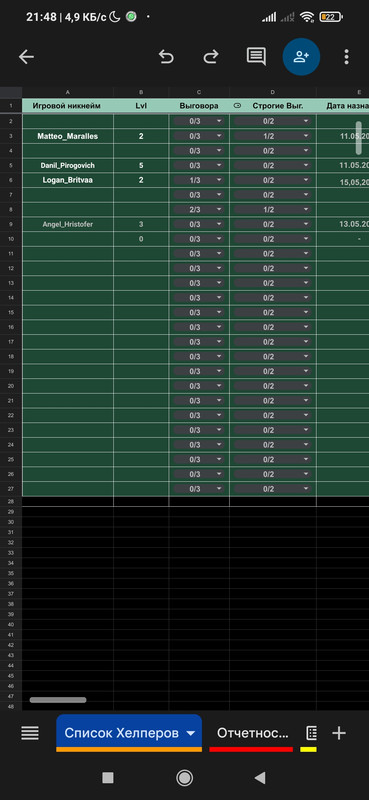This screenshot has width=369, height=800.
Task: Select Lvl value 5 for Danil_Pirogovich
Action: [x=141, y=166]
